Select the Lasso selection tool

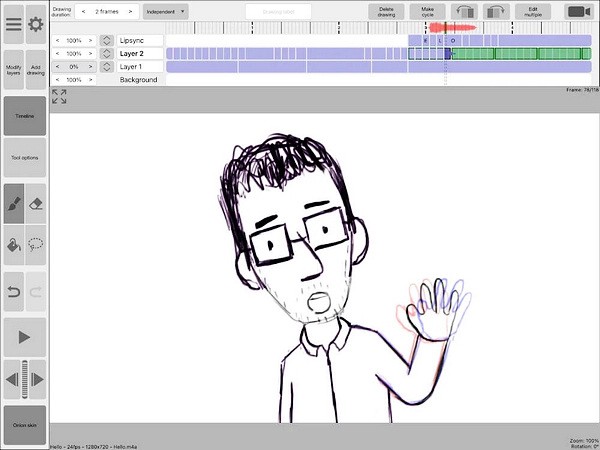36,245
